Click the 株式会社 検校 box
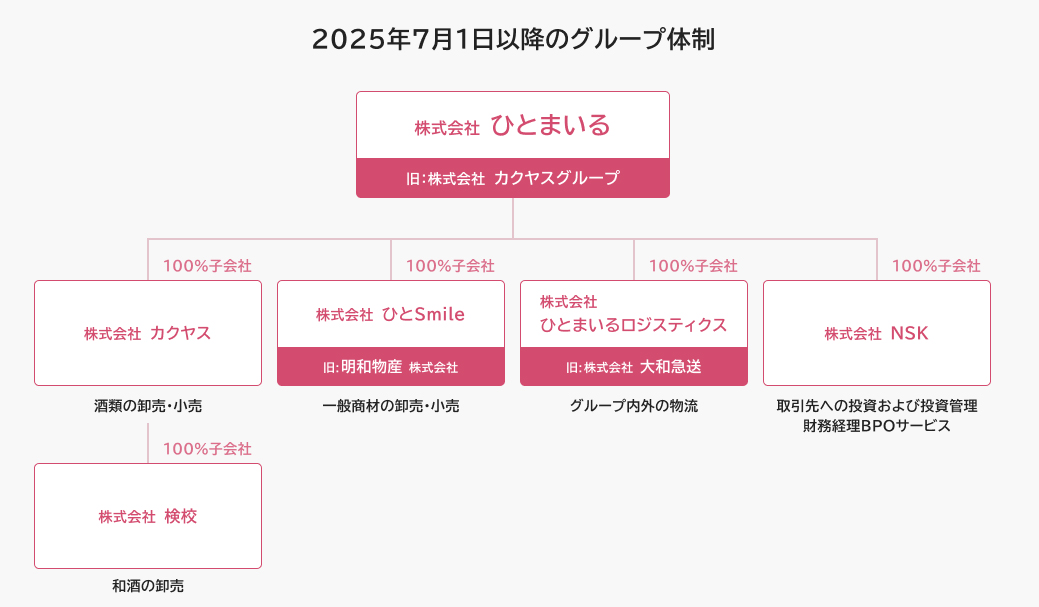Viewport: 1039px width, 607px height. pyautogui.click(x=148, y=516)
